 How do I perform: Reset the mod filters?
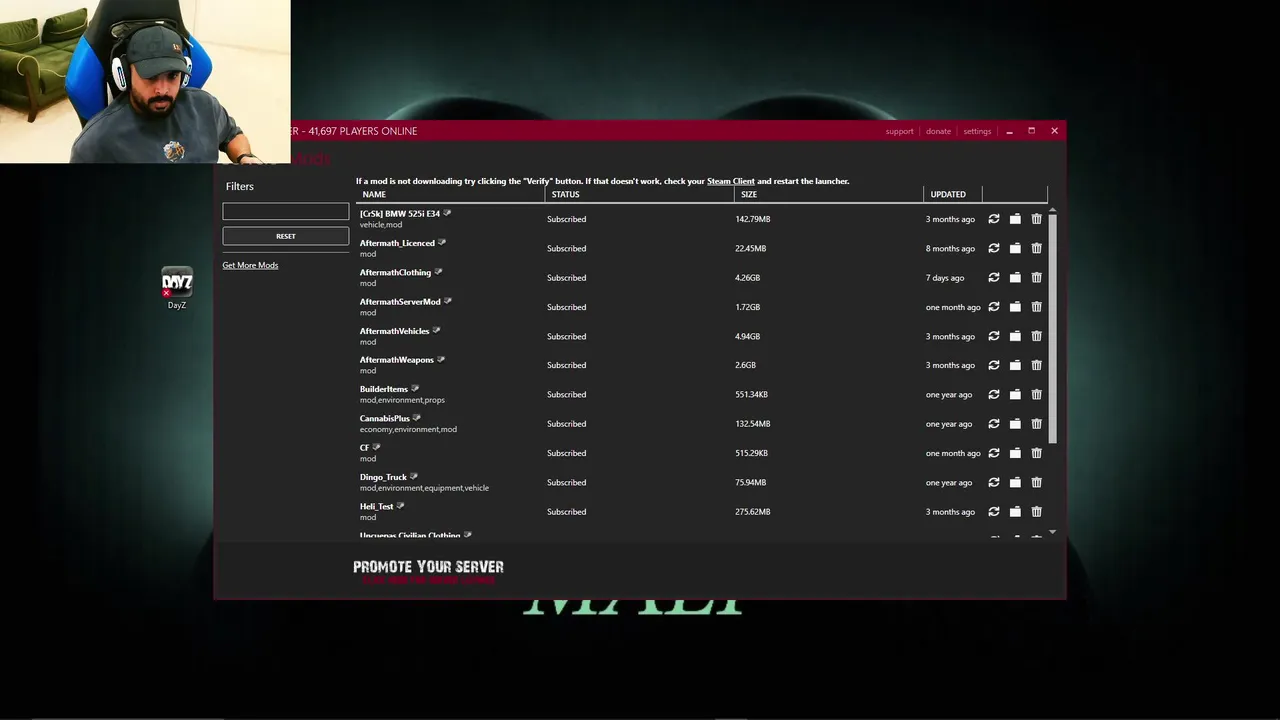click(286, 236)
